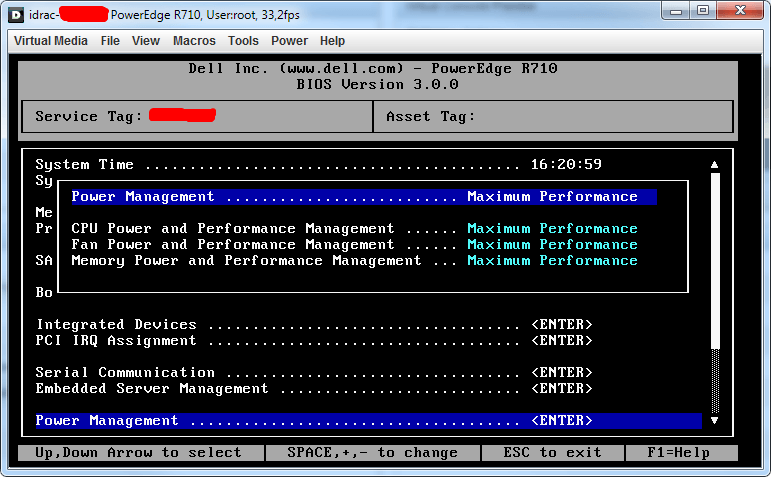Image resolution: width=771 pixels, height=477 pixels.
Task: Open the File menu
Action: coord(110,41)
